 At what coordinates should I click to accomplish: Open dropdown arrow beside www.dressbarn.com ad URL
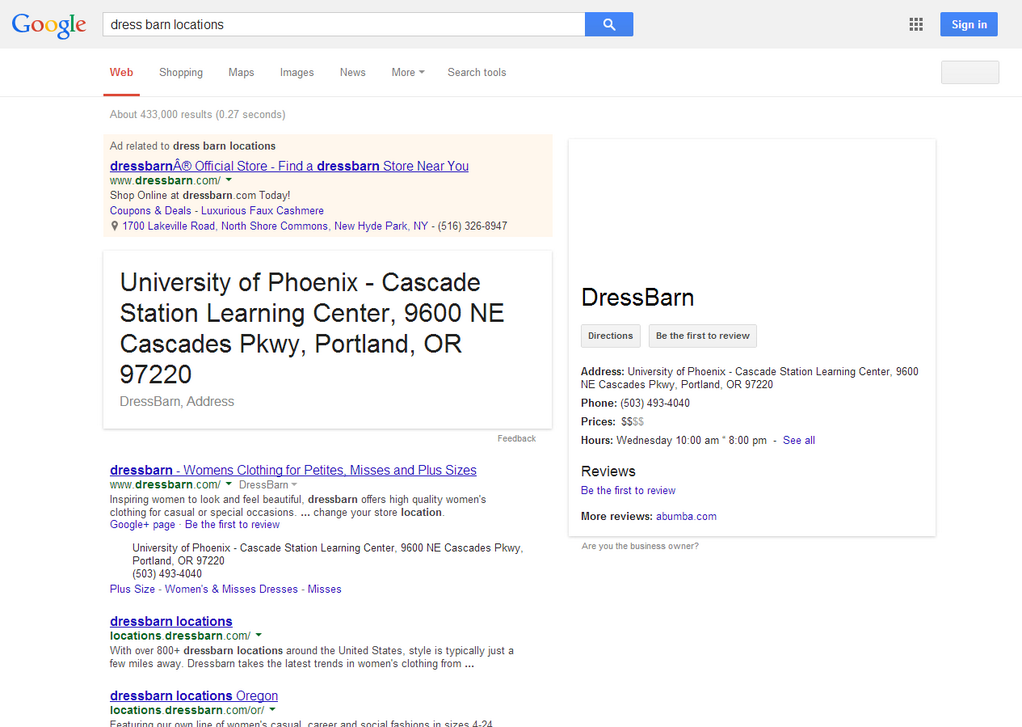229,181
